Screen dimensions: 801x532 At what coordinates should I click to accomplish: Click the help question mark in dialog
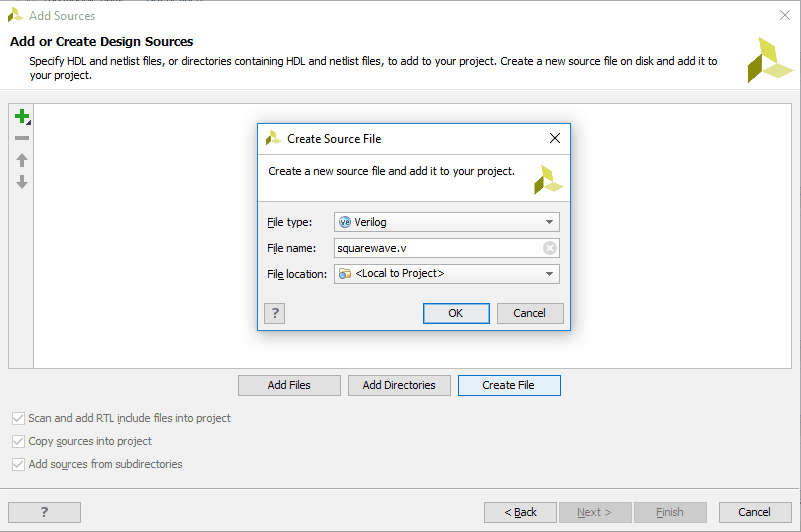coord(276,313)
